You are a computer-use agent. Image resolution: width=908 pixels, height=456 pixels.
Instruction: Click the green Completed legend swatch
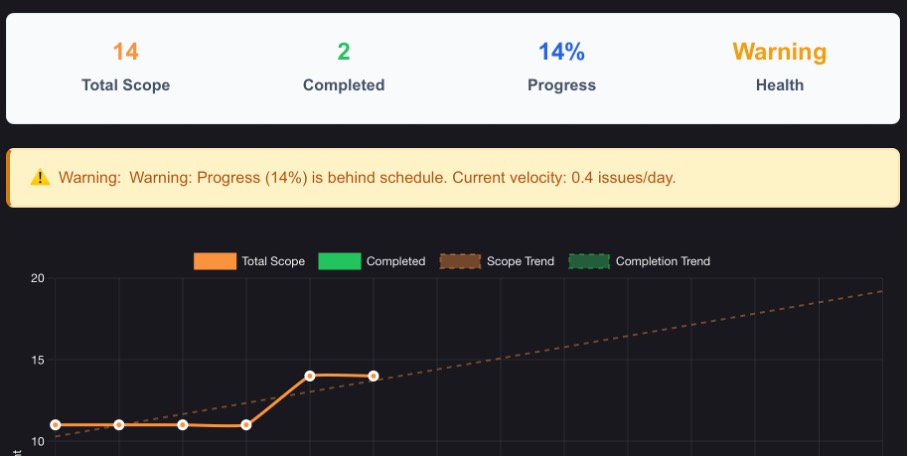339,261
